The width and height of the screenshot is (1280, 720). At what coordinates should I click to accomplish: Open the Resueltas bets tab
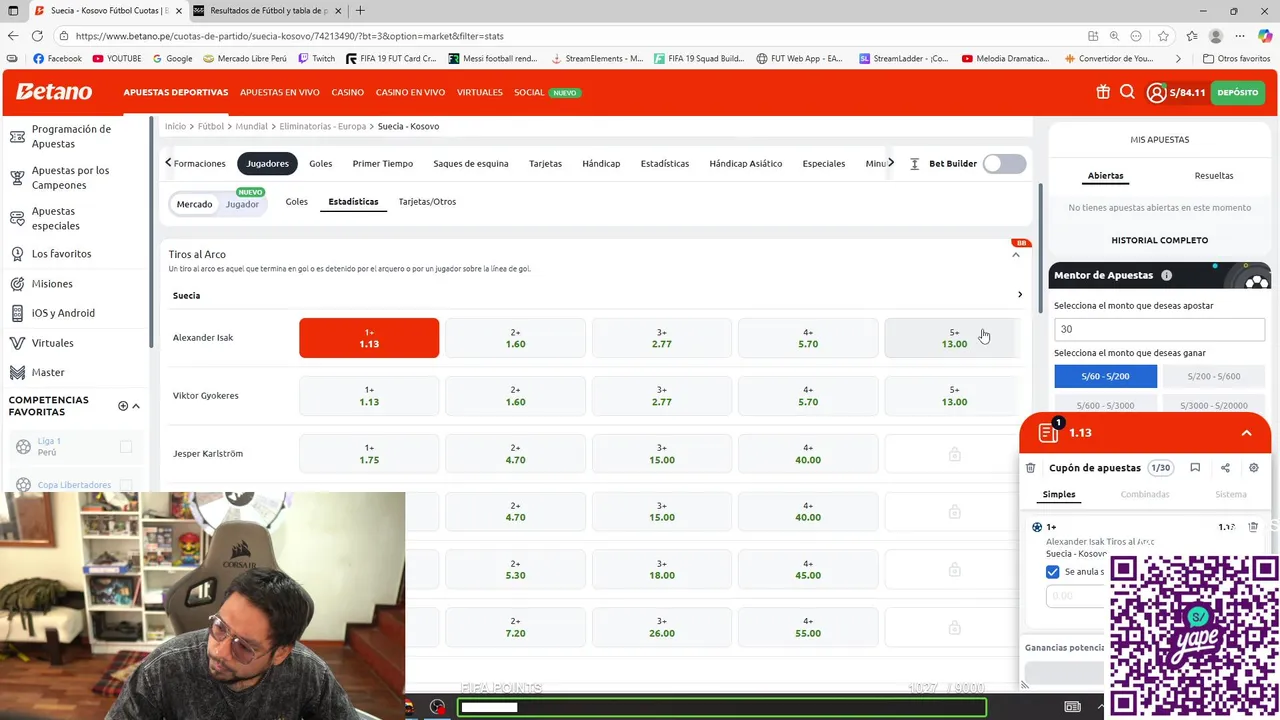(x=1214, y=176)
